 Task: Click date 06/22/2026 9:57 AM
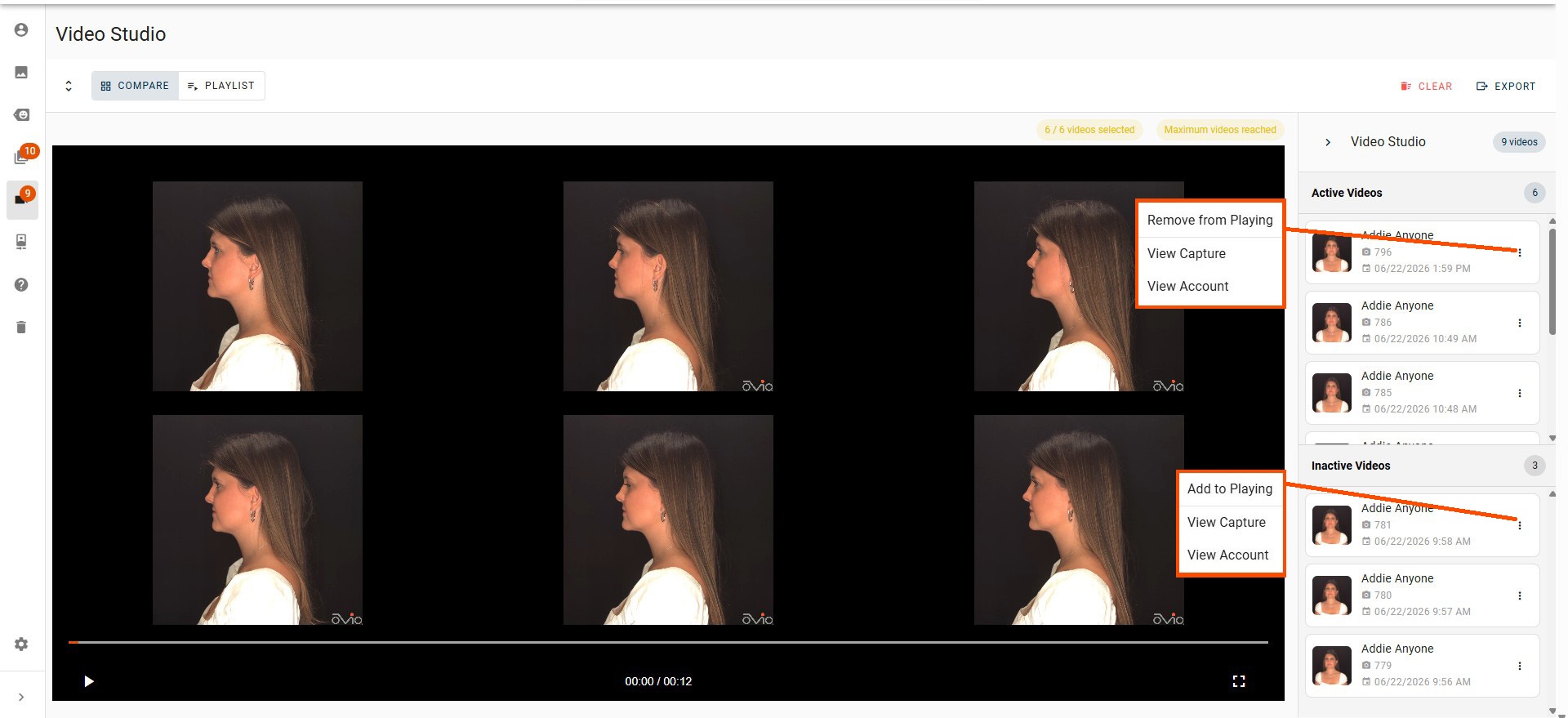click(1422, 612)
